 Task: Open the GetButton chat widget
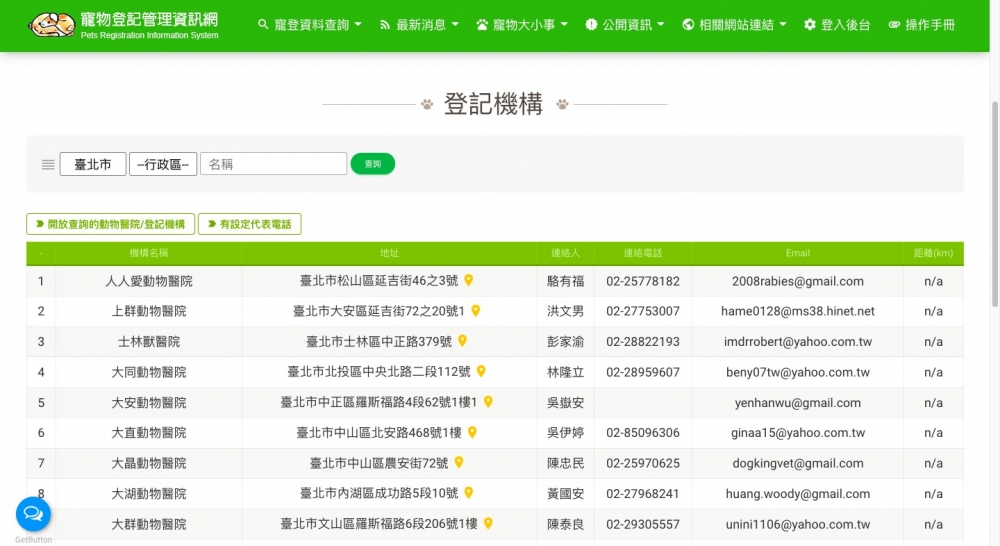click(33, 514)
